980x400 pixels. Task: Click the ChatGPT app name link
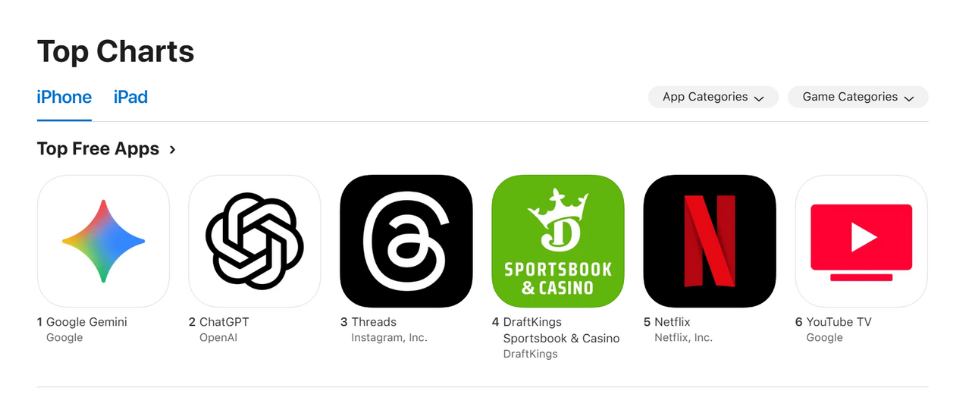click(224, 322)
